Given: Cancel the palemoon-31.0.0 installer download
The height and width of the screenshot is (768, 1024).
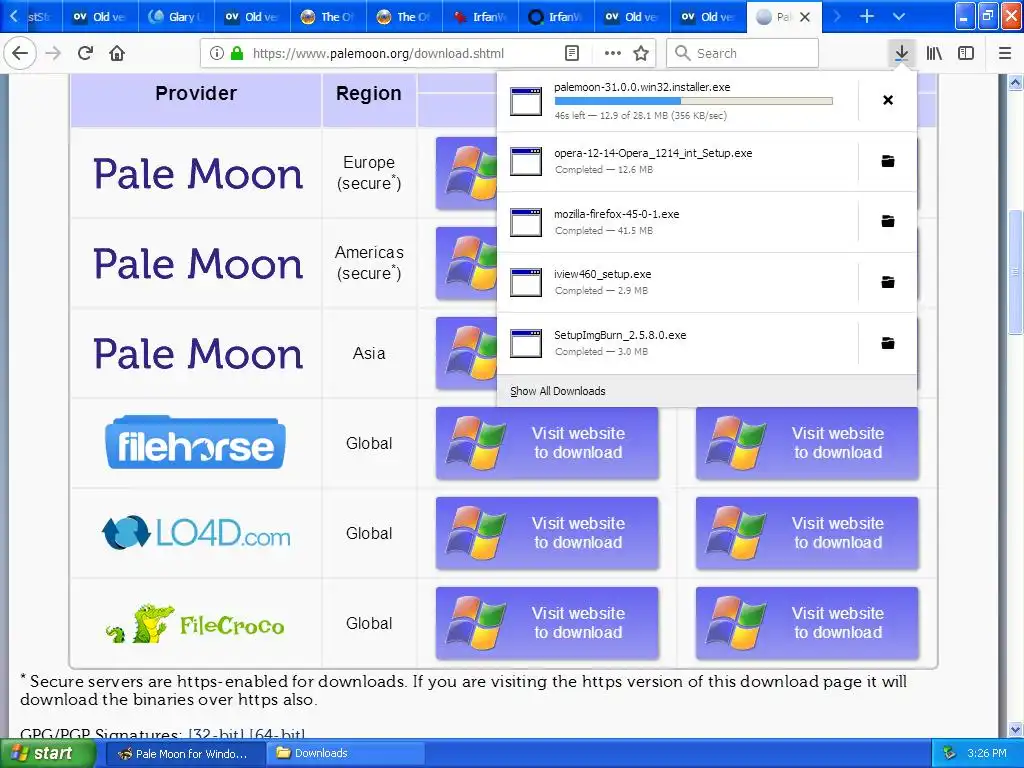Looking at the screenshot, I should pos(888,100).
